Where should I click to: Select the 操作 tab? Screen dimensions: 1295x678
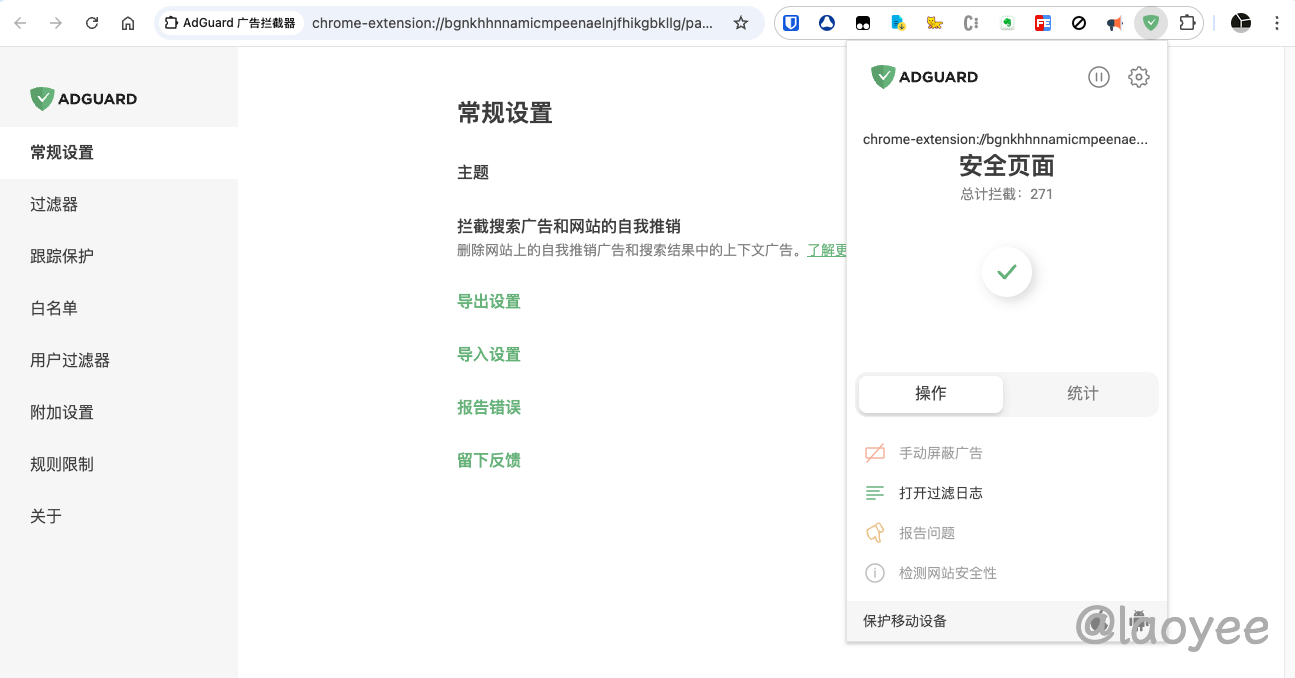(x=930, y=394)
